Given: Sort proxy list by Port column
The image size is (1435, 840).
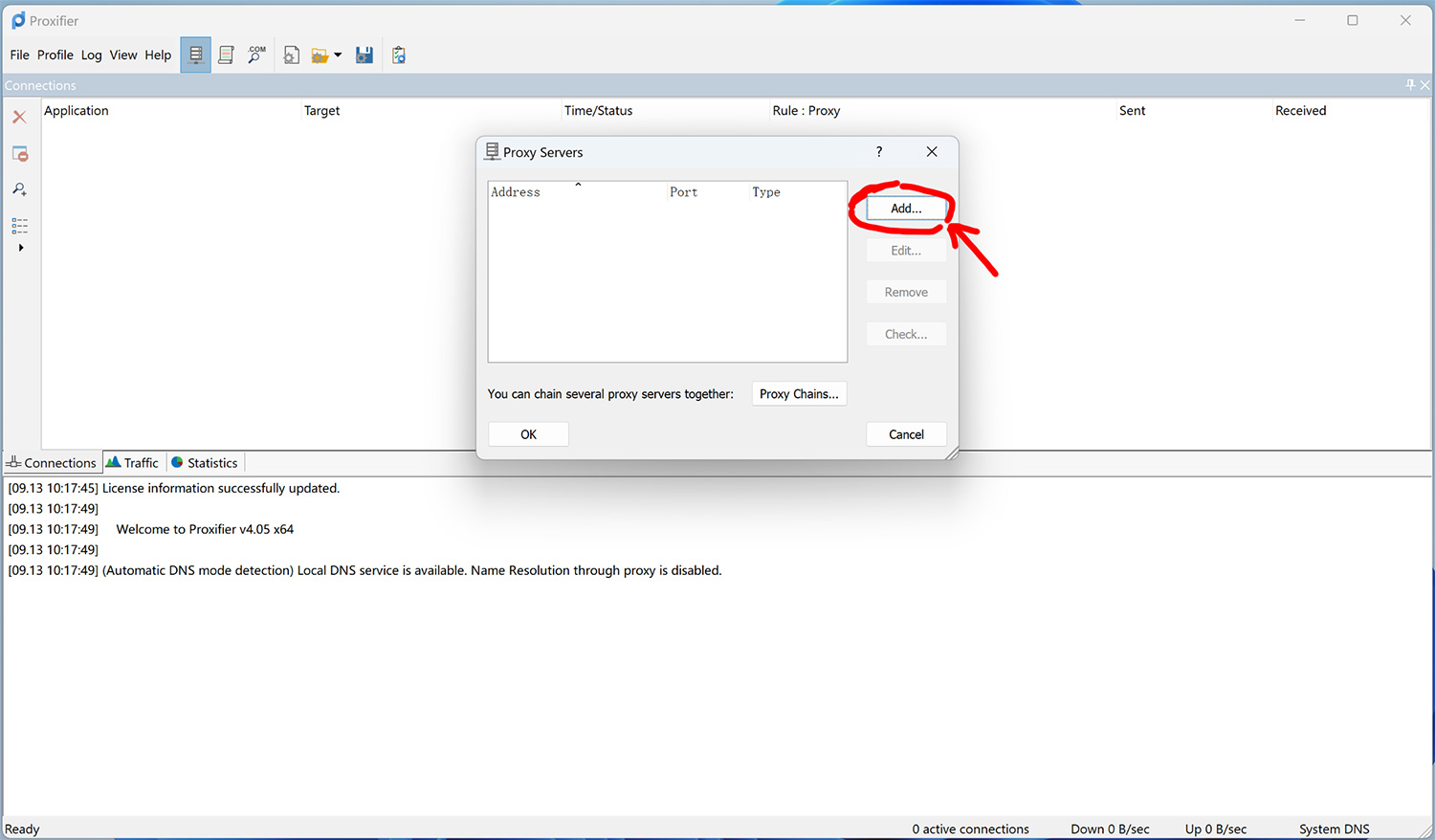Looking at the screenshot, I should [708, 191].
